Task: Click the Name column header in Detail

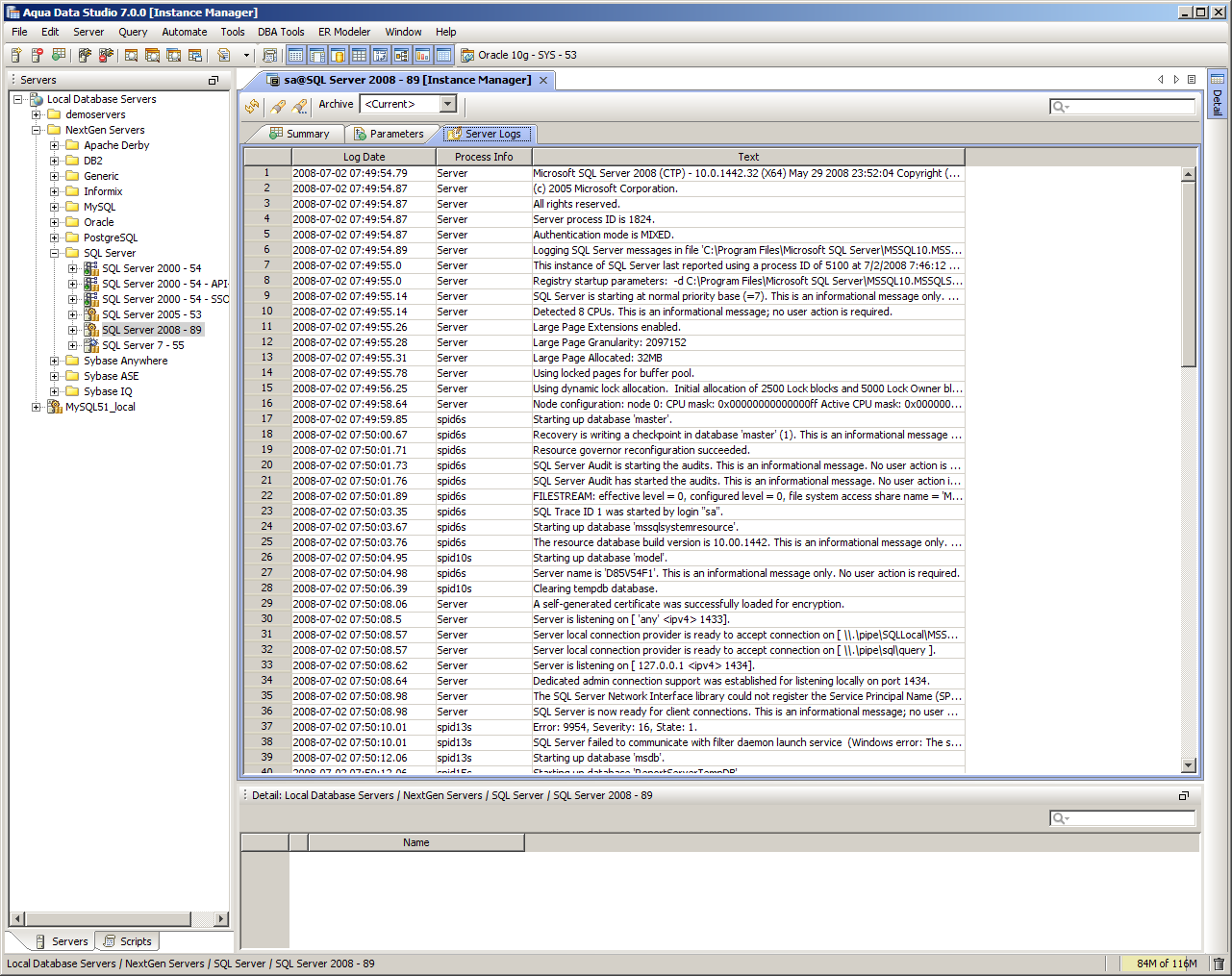Action: click(x=416, y=842)
